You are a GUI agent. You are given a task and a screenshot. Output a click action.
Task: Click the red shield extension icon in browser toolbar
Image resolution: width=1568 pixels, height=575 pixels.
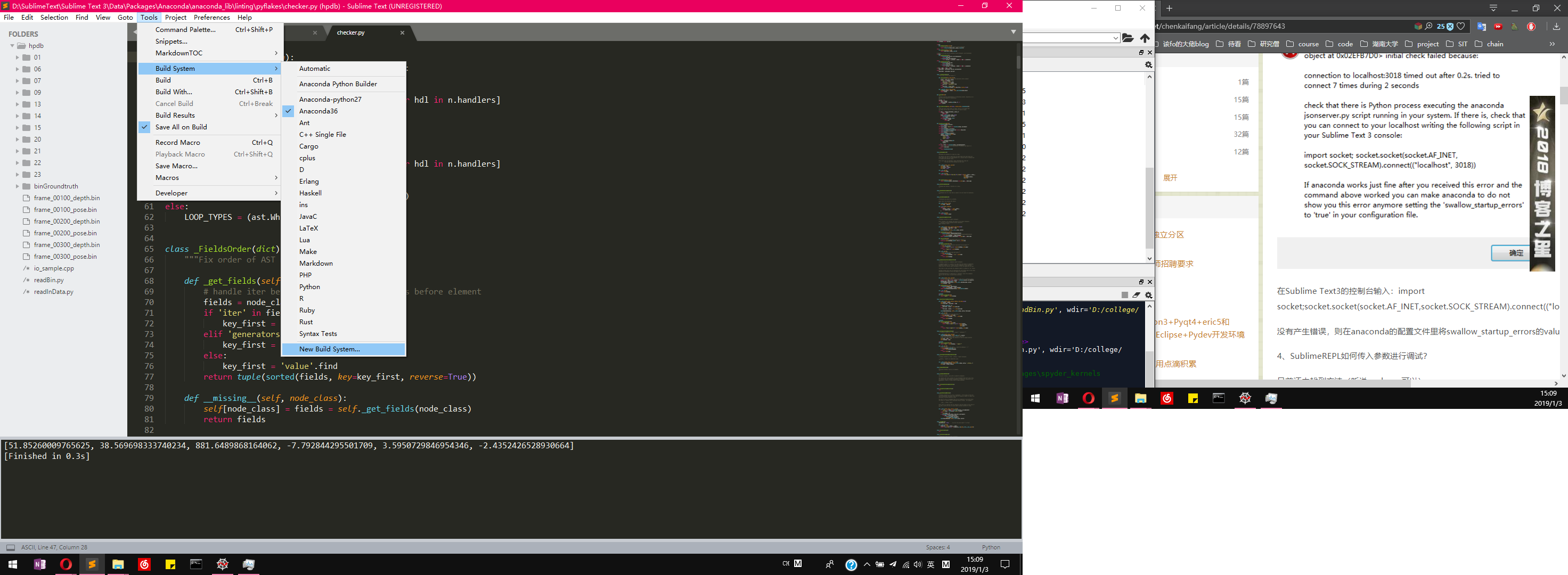pyautogui.click(x=1531, y=26)
